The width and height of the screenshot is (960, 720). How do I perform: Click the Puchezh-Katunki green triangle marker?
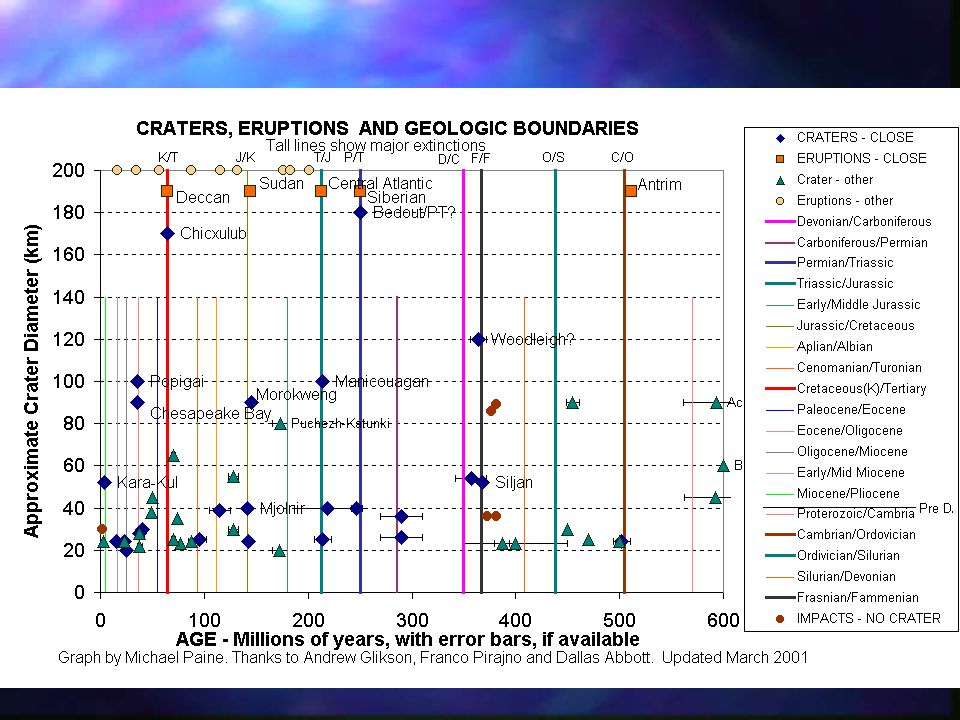point(280,424)
